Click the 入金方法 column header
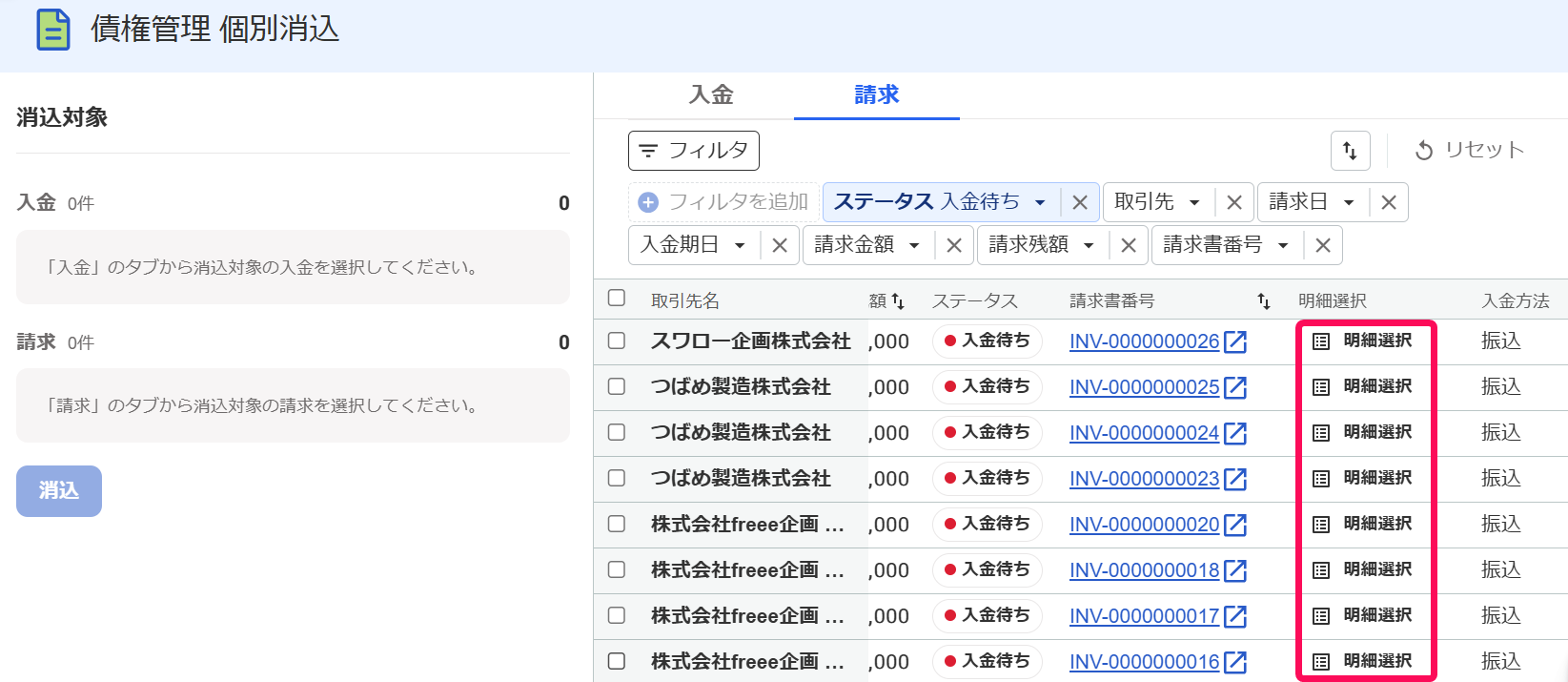The width and height of the screenshot is (1568, 682). [1516, 301]
